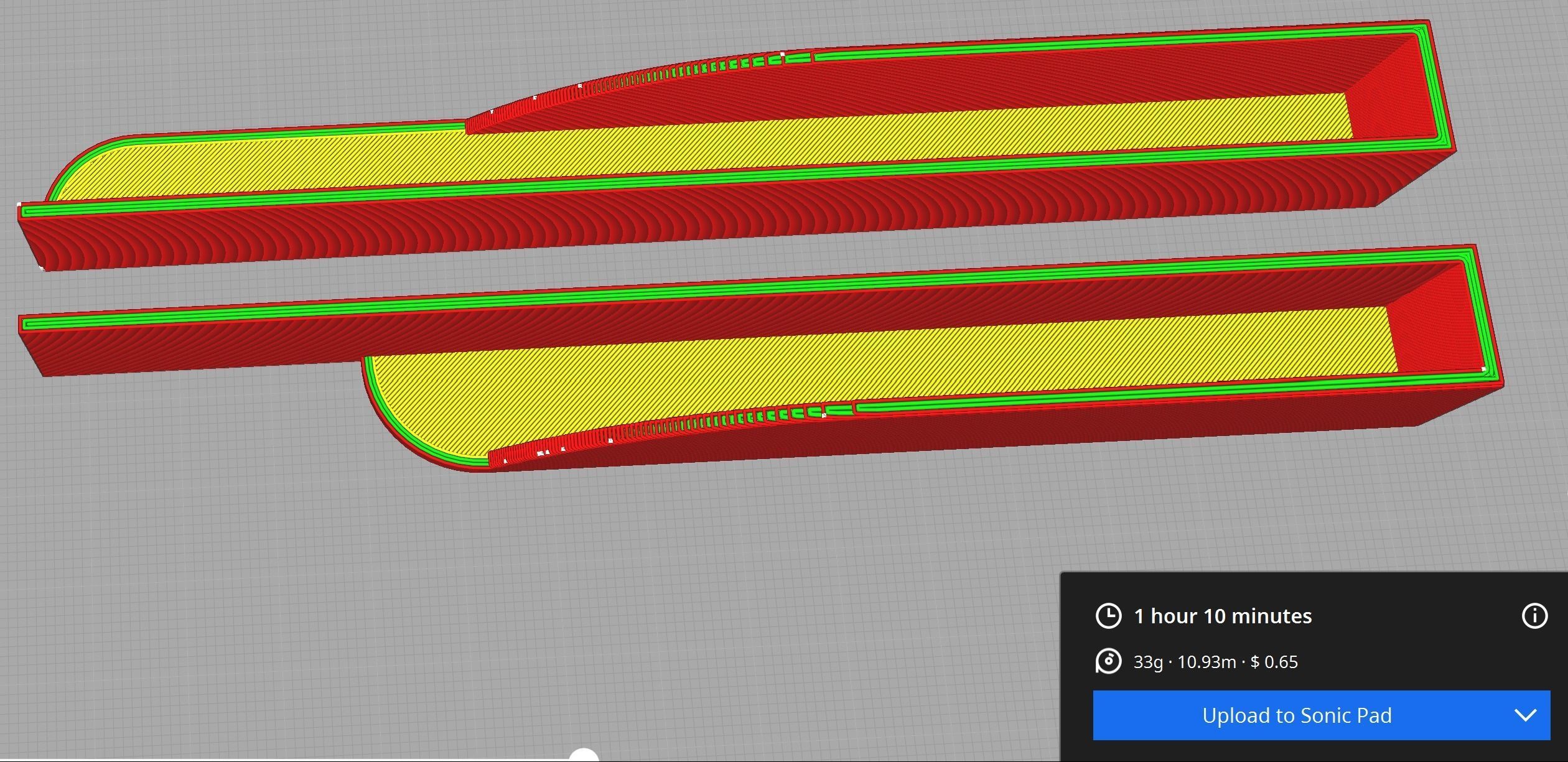Click the path simulation slider handle
Screen dimensions: 1568x762
pyautogui.click(x=584, y=756)
